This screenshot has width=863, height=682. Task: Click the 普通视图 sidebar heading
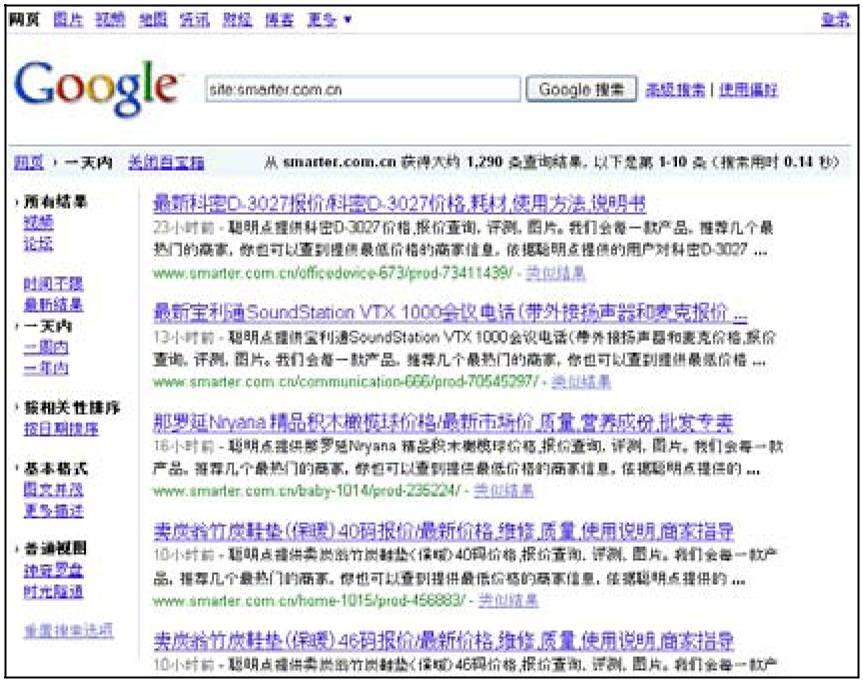[x=55, y=548]
